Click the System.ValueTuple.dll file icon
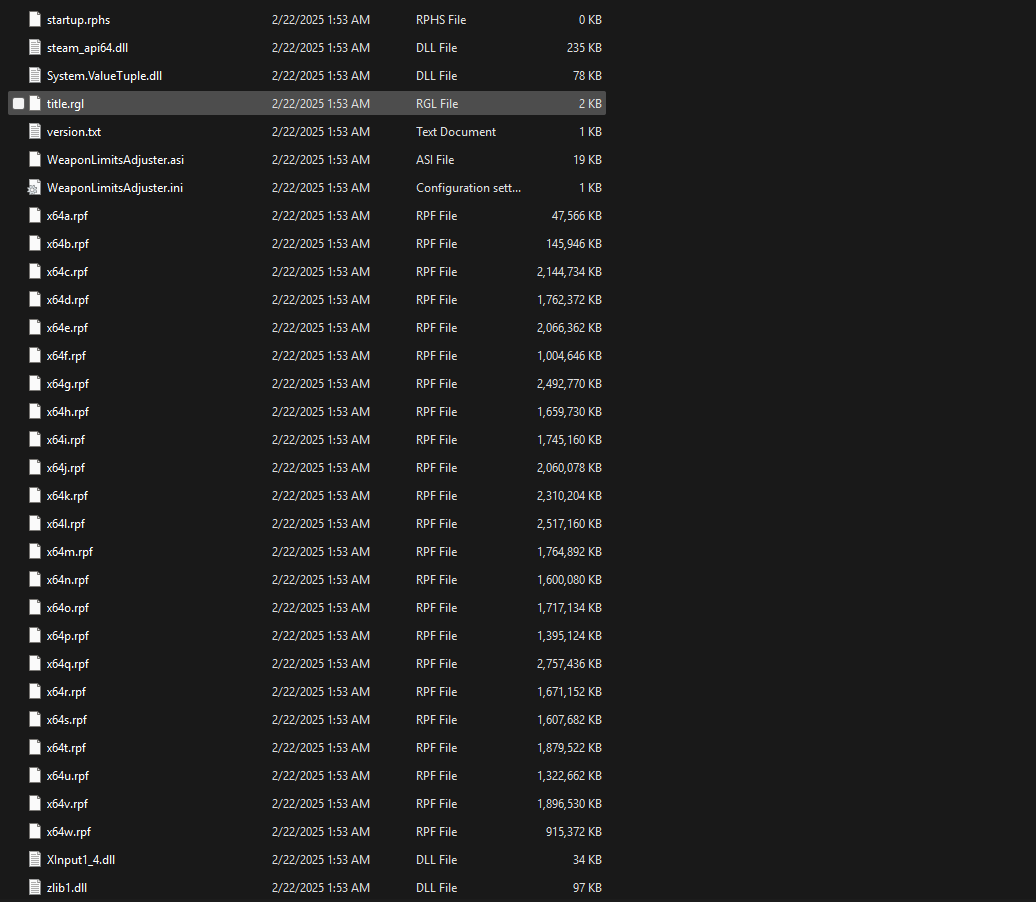This screenshot has width=1036, height=902. tap(35, 76)
